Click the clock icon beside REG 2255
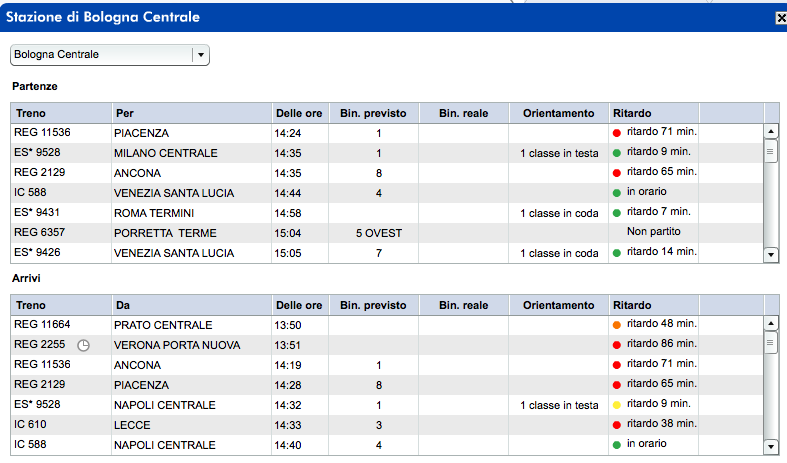This screenshot has width=787, height=463. 84,345
